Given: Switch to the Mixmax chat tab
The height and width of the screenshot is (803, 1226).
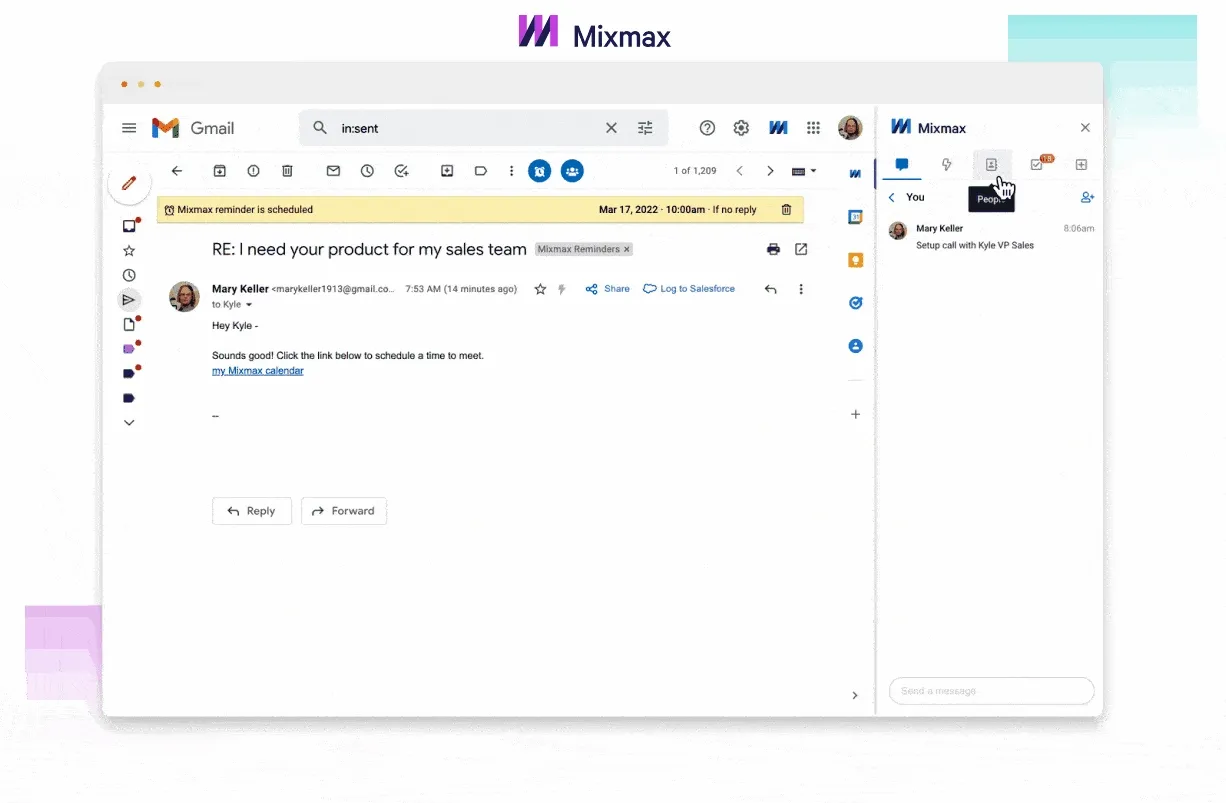Looking at the screenshot, I should point(902,165).
